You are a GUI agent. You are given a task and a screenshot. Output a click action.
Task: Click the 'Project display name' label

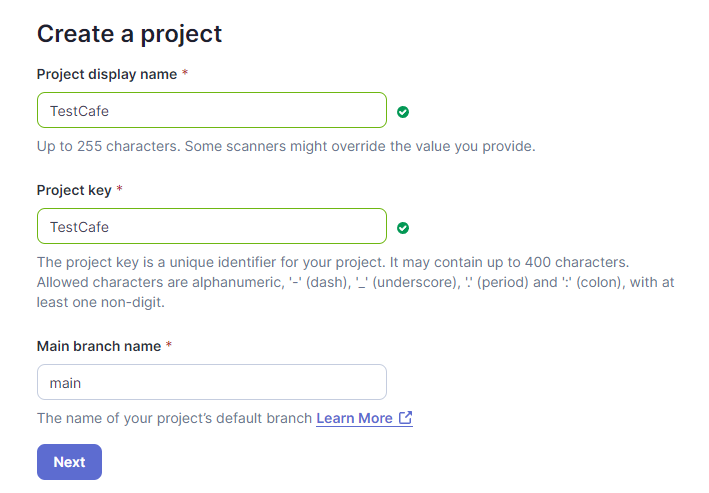tap(107, 74)
